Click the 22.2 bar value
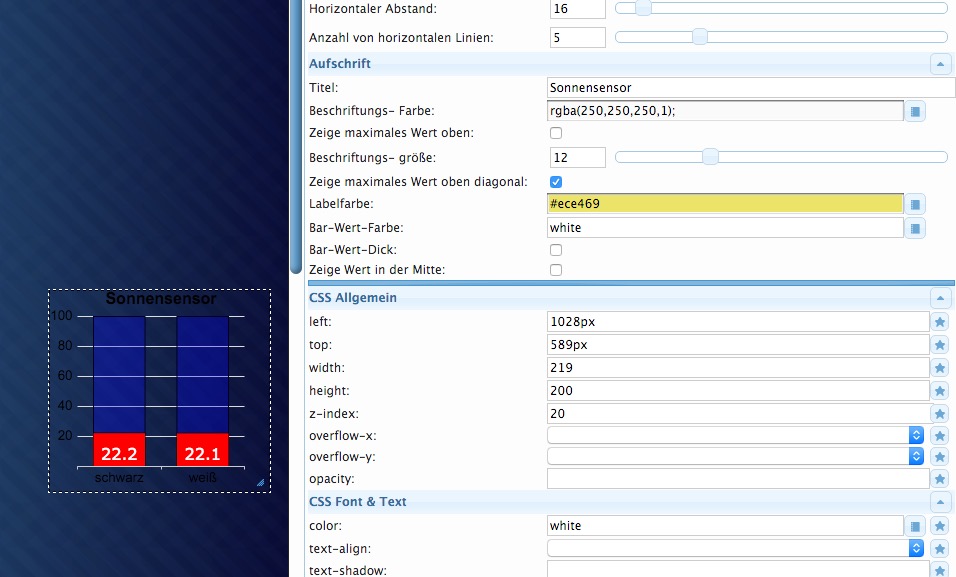The width and height of the screenshot is (956, 577). point(119,454)
